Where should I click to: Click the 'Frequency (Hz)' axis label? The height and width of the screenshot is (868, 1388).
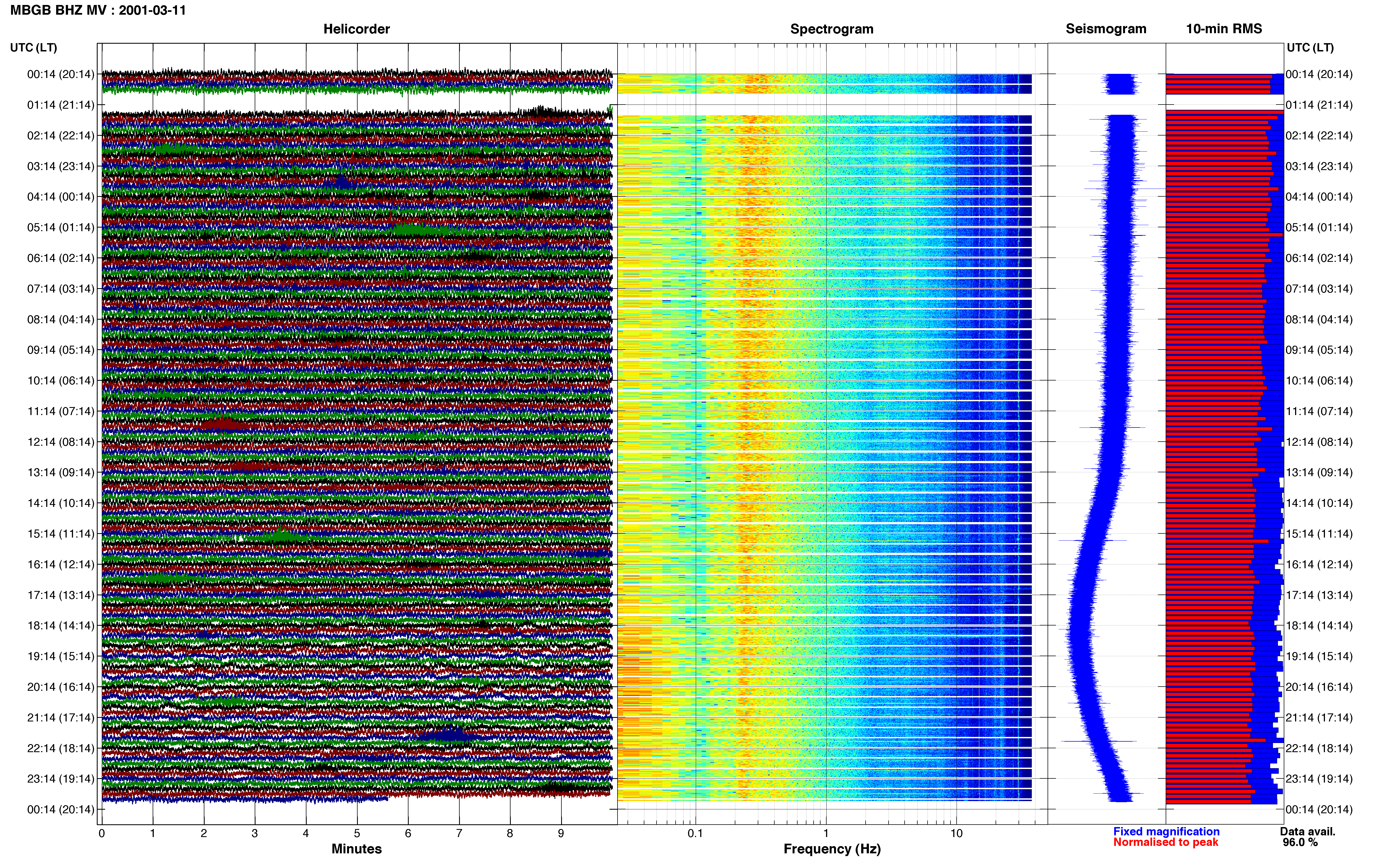tap(832, 849)
